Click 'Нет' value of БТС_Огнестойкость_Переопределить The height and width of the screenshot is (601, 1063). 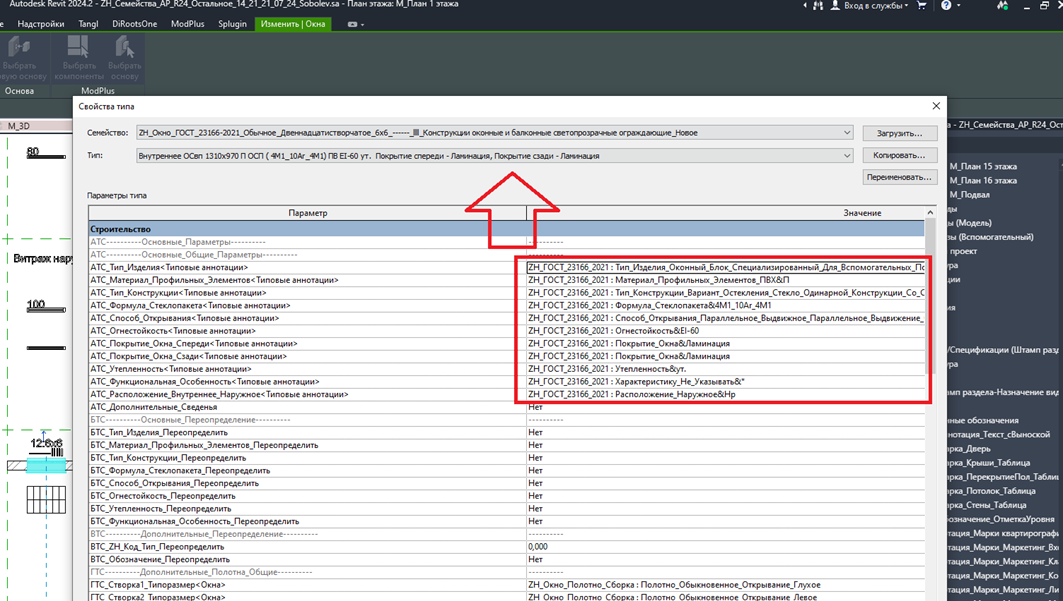(725, 496)
